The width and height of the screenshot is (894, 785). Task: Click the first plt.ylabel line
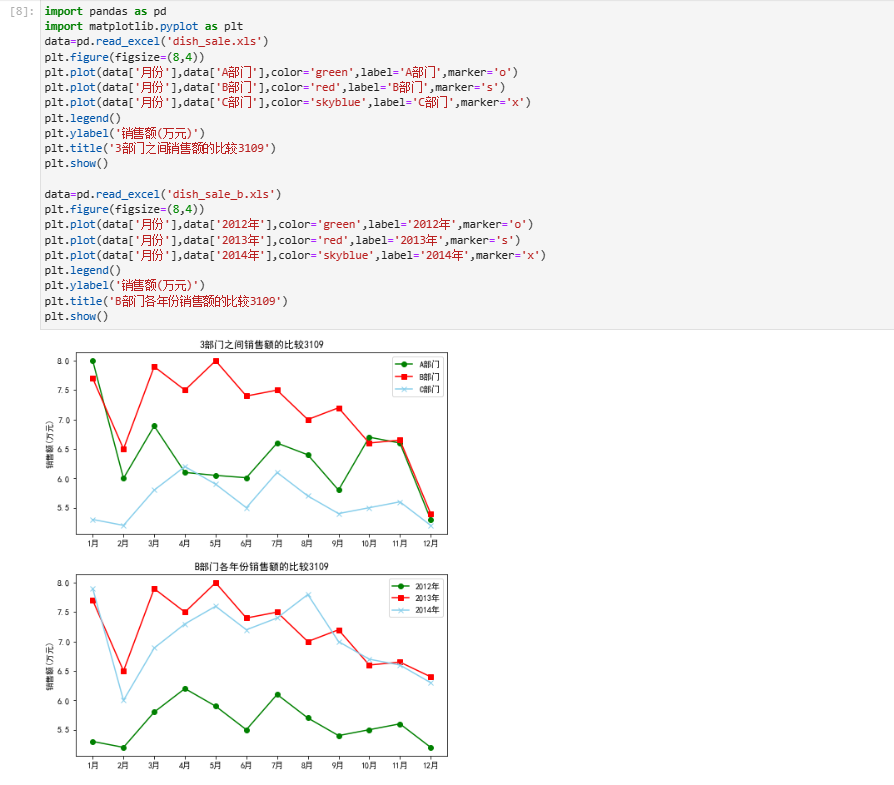(x=124, y=133)
